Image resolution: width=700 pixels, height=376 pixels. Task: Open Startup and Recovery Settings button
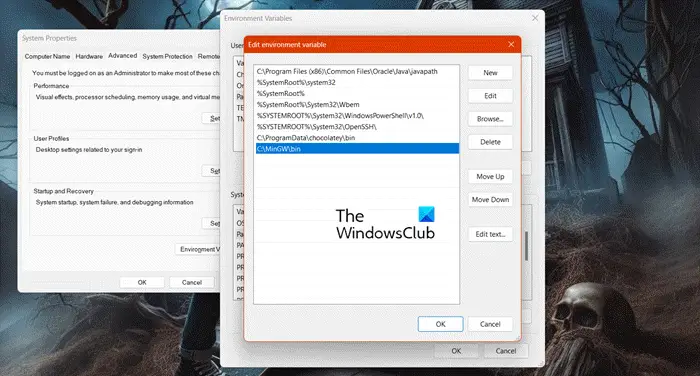pyautogui.click(x=211, y=223)
